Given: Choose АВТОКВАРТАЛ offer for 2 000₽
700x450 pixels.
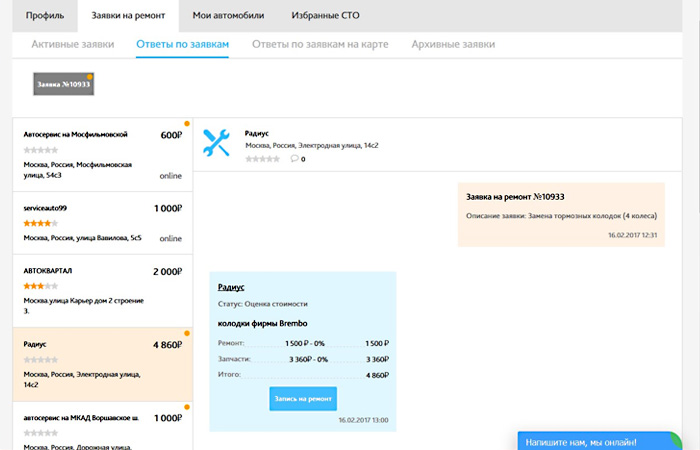Looking at the screenshot, I should (102, 291).
